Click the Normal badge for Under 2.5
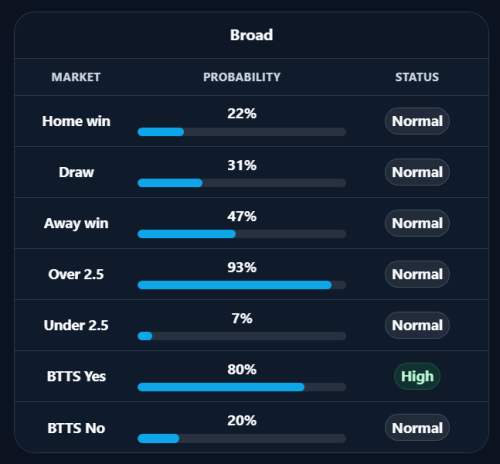Viewport: 500px width, 464px height. tap(417, 325)
